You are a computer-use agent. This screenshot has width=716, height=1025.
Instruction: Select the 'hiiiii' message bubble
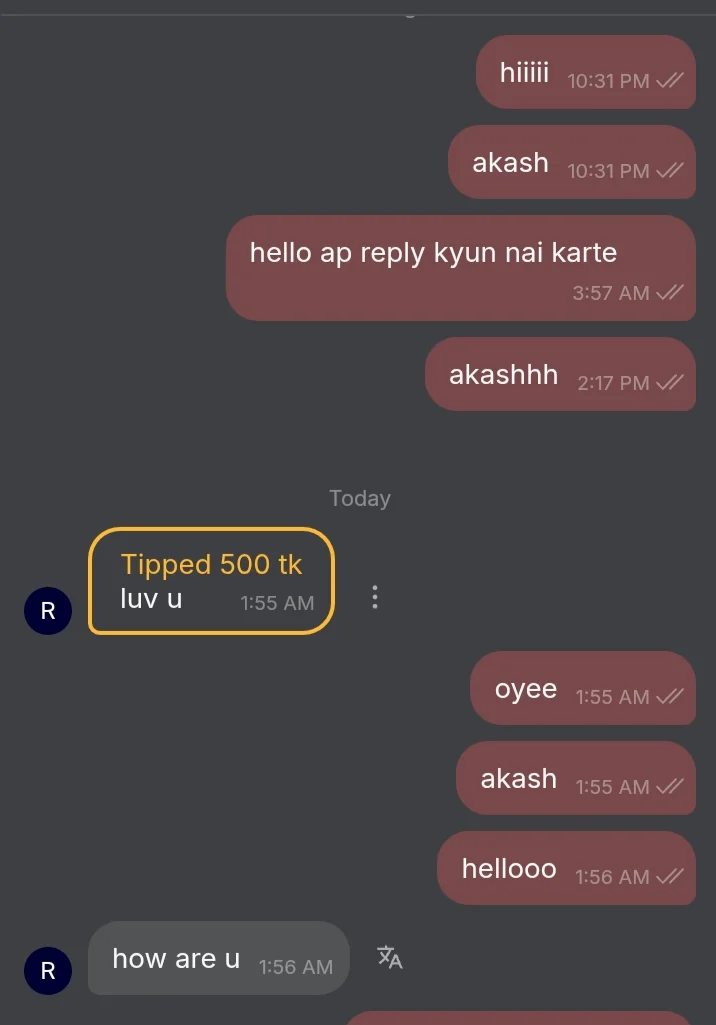(586, 72)
